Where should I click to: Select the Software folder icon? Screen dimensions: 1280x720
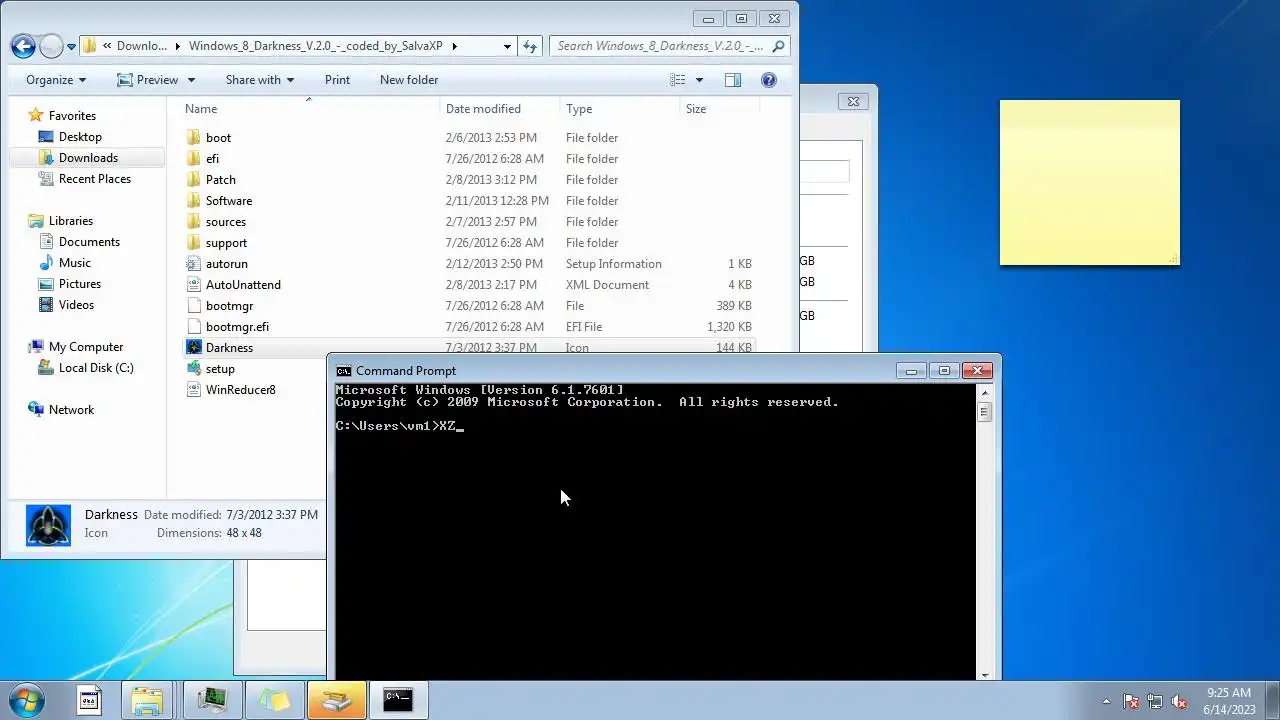point(194,201)
